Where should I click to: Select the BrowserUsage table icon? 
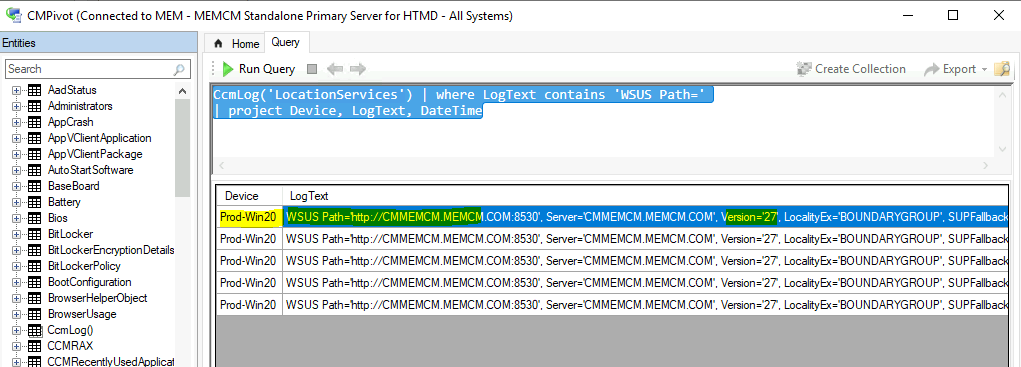[34, 314]
